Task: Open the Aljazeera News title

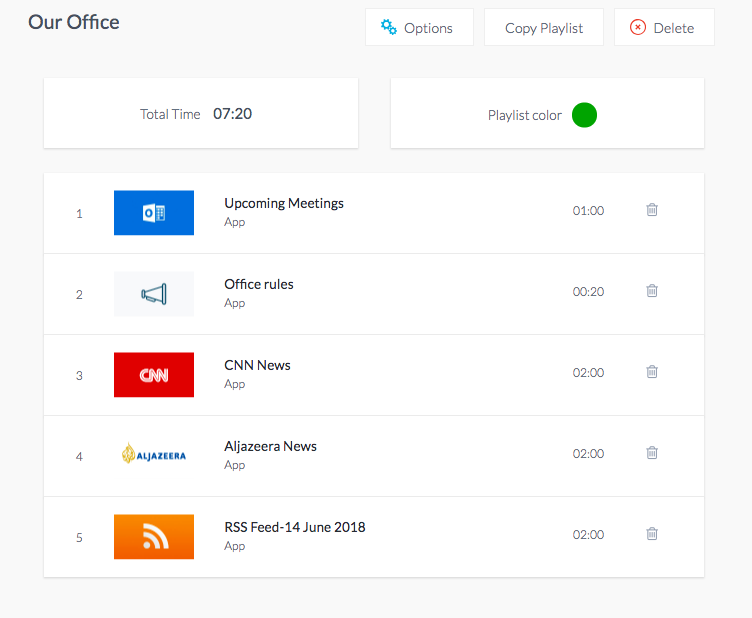Action: pos(270,446)
